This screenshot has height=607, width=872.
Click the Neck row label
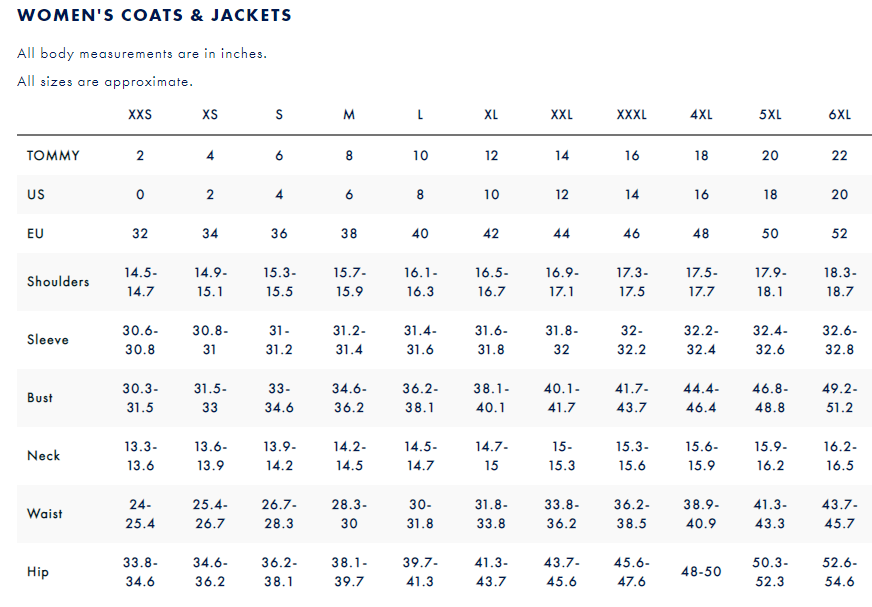coord(43,456)
